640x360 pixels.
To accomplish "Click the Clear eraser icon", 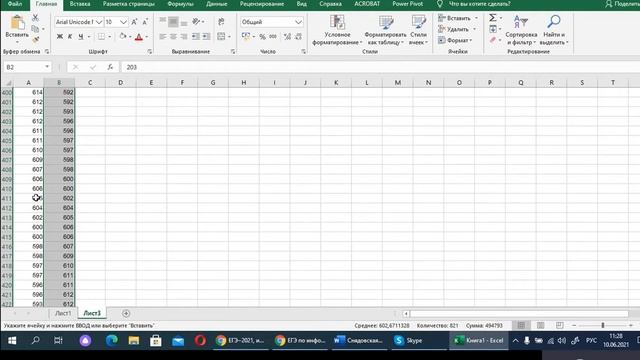I will click(x=493, y=40).
